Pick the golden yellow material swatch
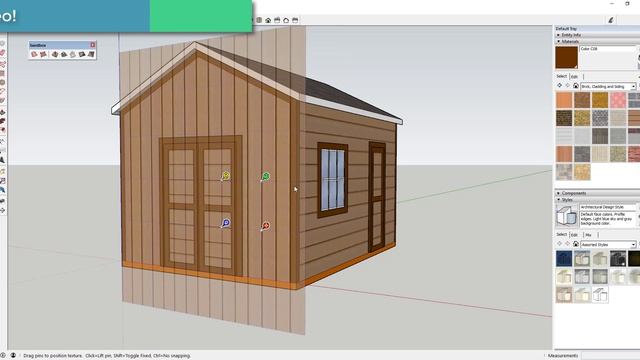The height and width of the screenshot is (360, 640). (x=600, y=100)
